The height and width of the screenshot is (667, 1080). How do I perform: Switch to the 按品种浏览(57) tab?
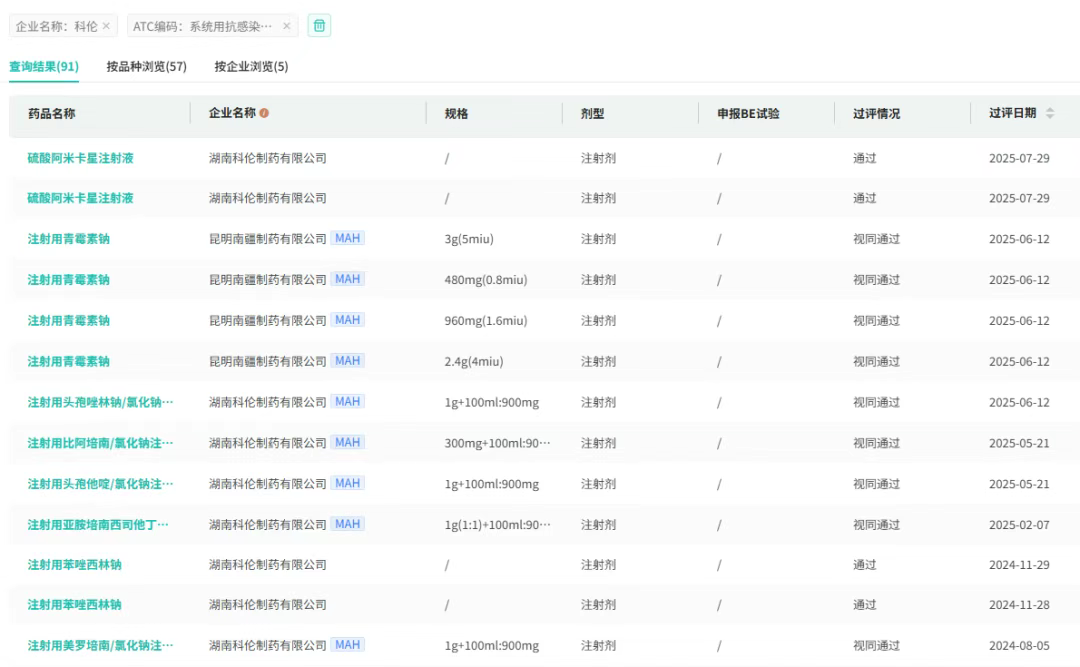tap(147, 67)
